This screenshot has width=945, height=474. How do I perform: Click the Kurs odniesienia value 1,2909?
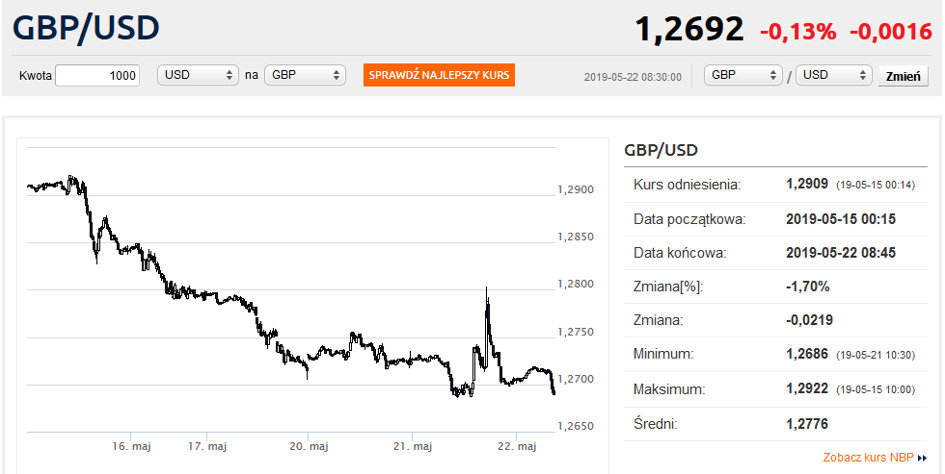808,184
